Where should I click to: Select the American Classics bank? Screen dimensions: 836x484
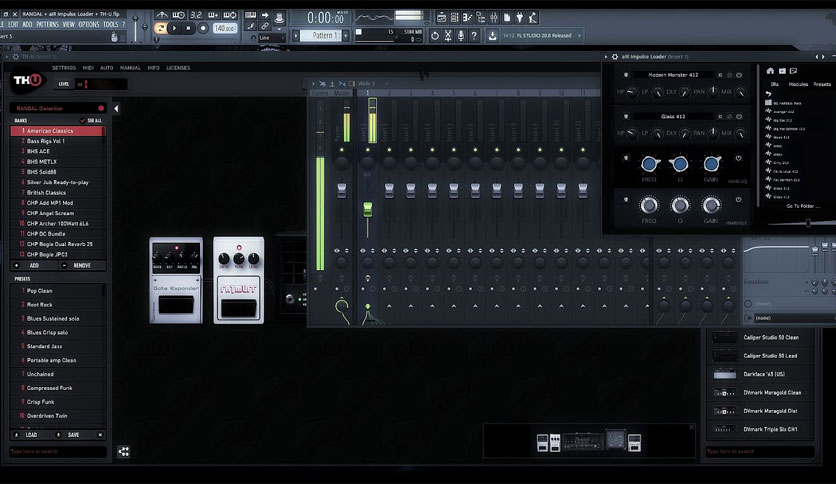tap(58, 131)
